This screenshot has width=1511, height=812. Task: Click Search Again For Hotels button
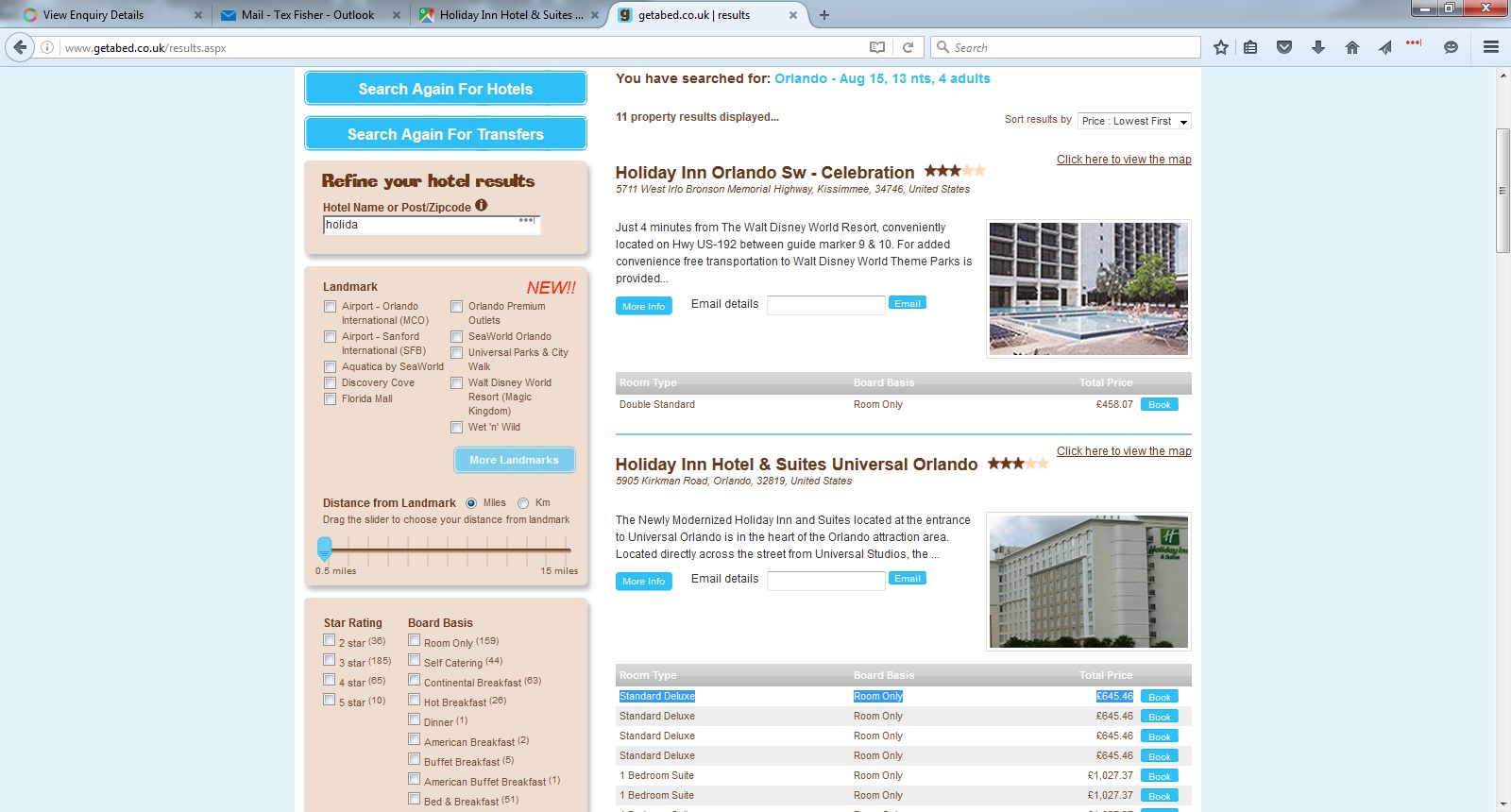(x=446, y=89)
